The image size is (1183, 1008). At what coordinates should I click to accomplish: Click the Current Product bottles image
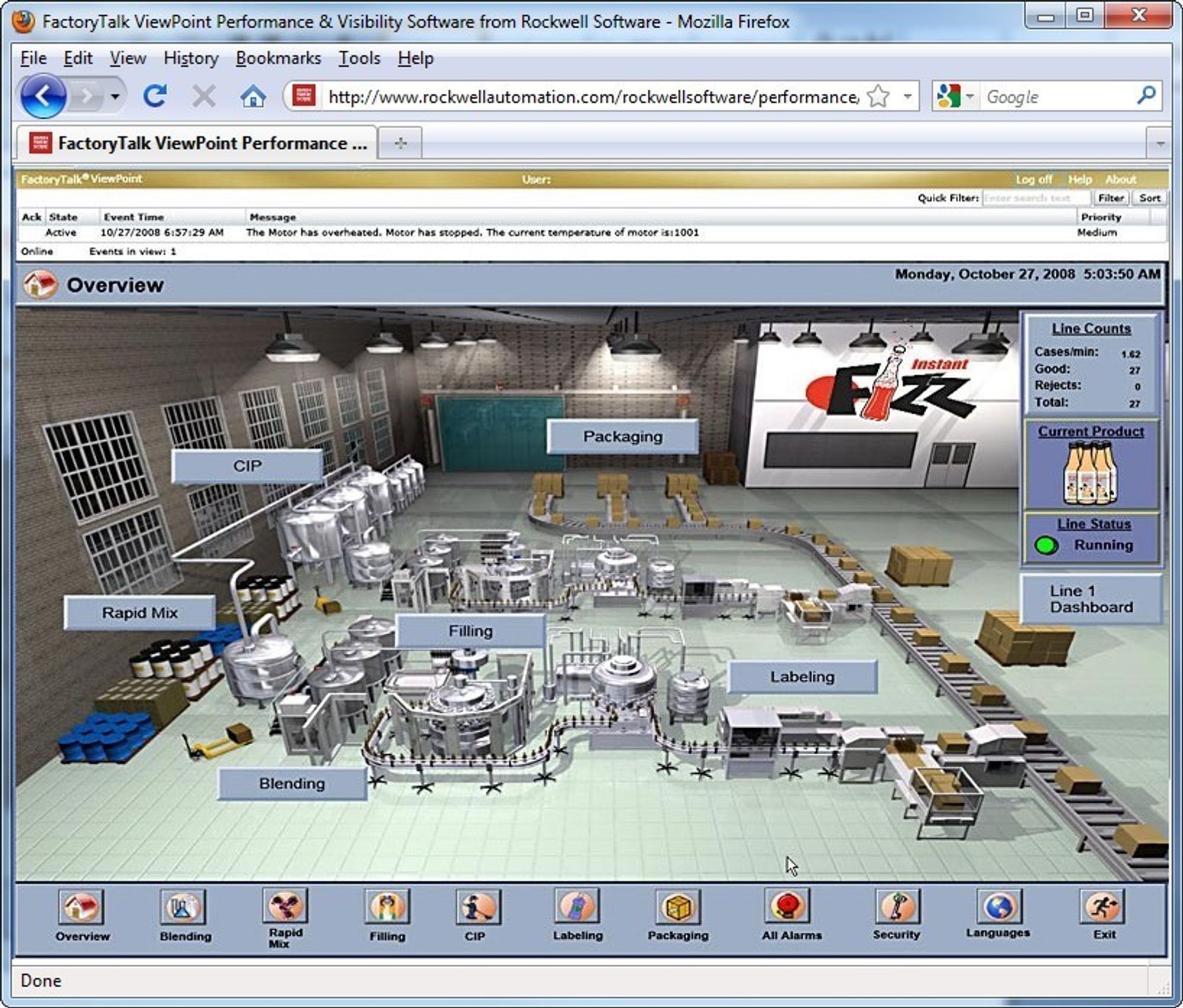pyautogui.click(x=1090, y=473)
